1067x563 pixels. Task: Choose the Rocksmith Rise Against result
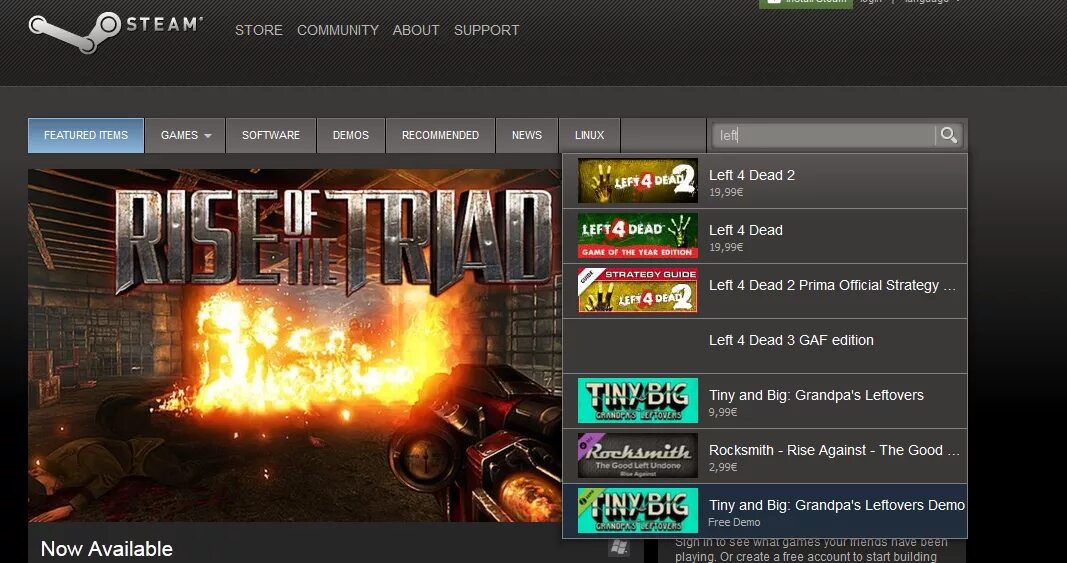click(x=765, y=456)
